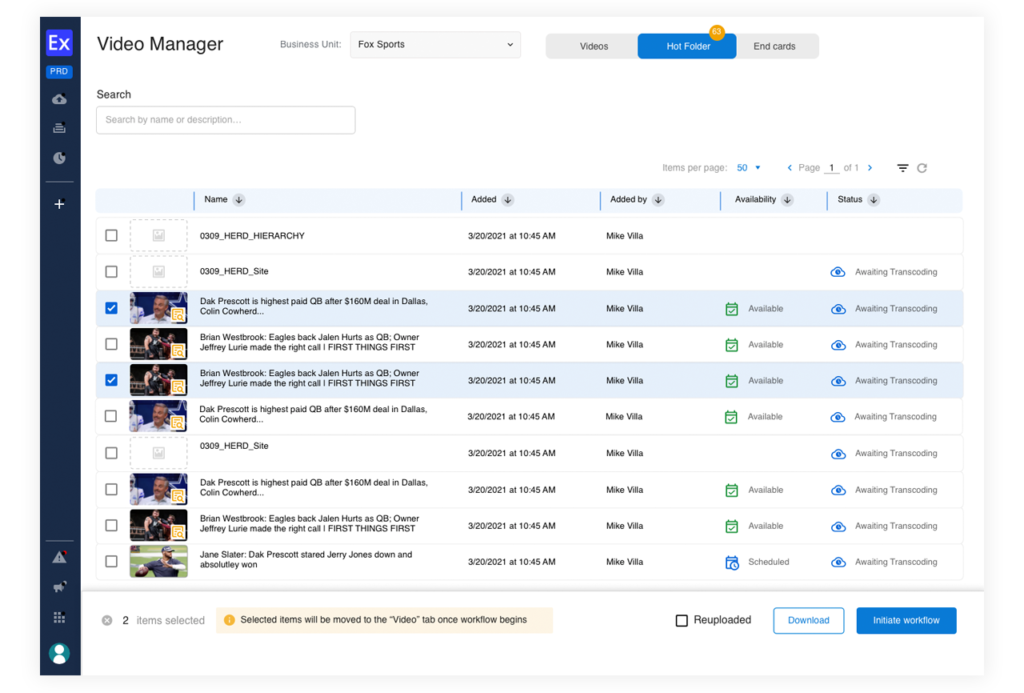Sort by the Added column arrow
The height and width of the screenshot is (693, 1024).
coord(508,200)
